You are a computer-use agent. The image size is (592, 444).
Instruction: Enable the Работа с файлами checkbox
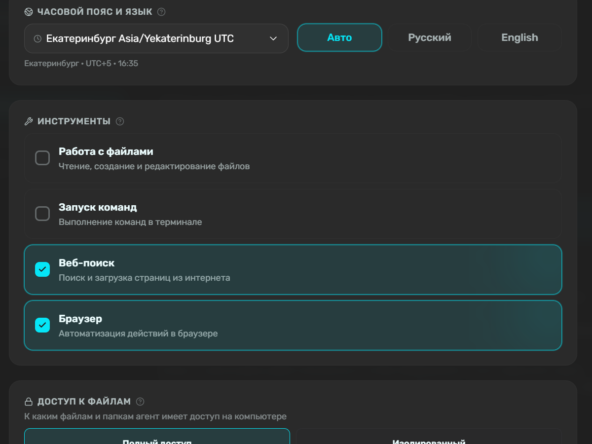[x=42, y=158]
